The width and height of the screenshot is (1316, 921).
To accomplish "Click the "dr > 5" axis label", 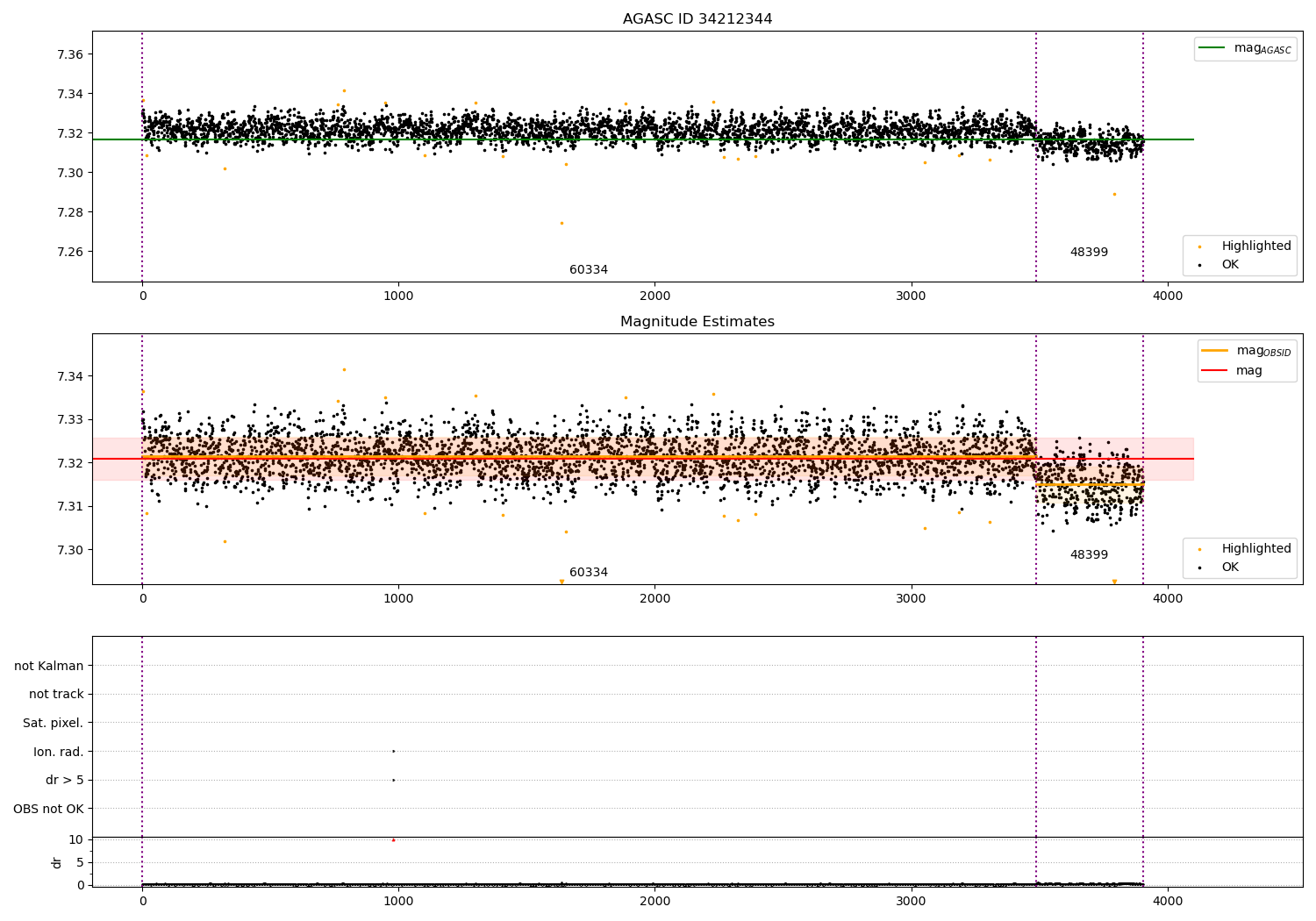I will [65, 781].
